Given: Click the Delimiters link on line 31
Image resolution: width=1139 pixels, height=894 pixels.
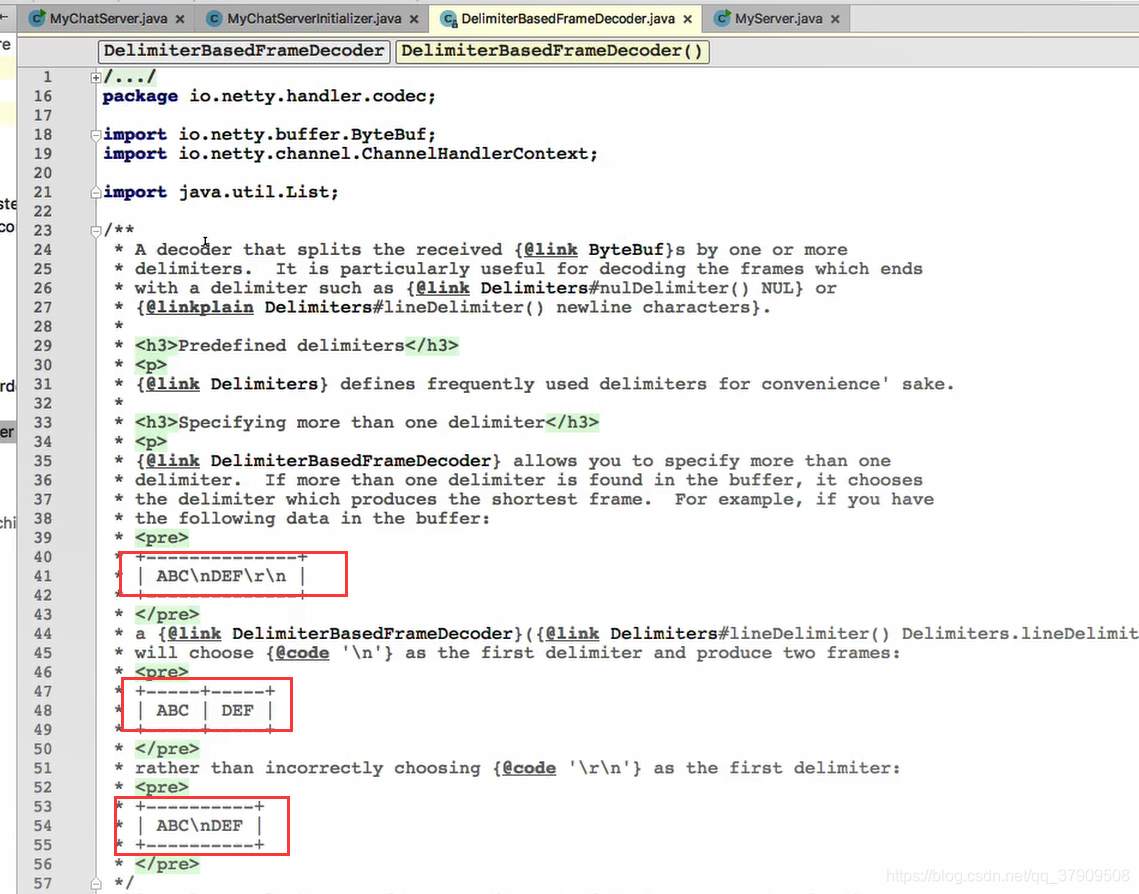Looking at the screenshot, I should coord(264,384).
